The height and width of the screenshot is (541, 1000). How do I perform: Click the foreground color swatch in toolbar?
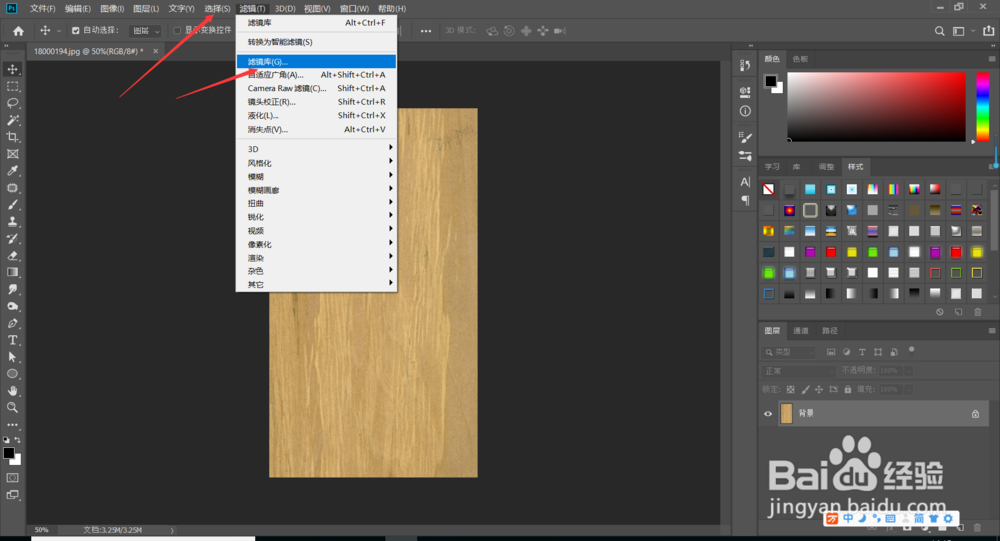pos(8,454)
